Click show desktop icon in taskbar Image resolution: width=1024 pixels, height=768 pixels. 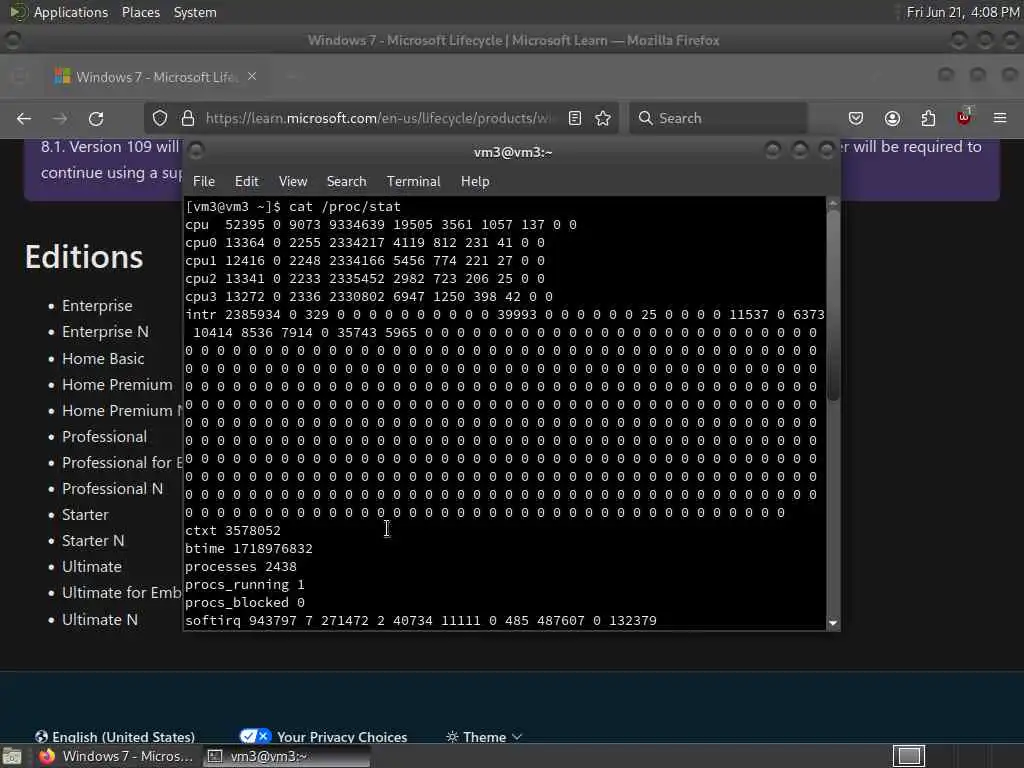click(x=12, y=756)
